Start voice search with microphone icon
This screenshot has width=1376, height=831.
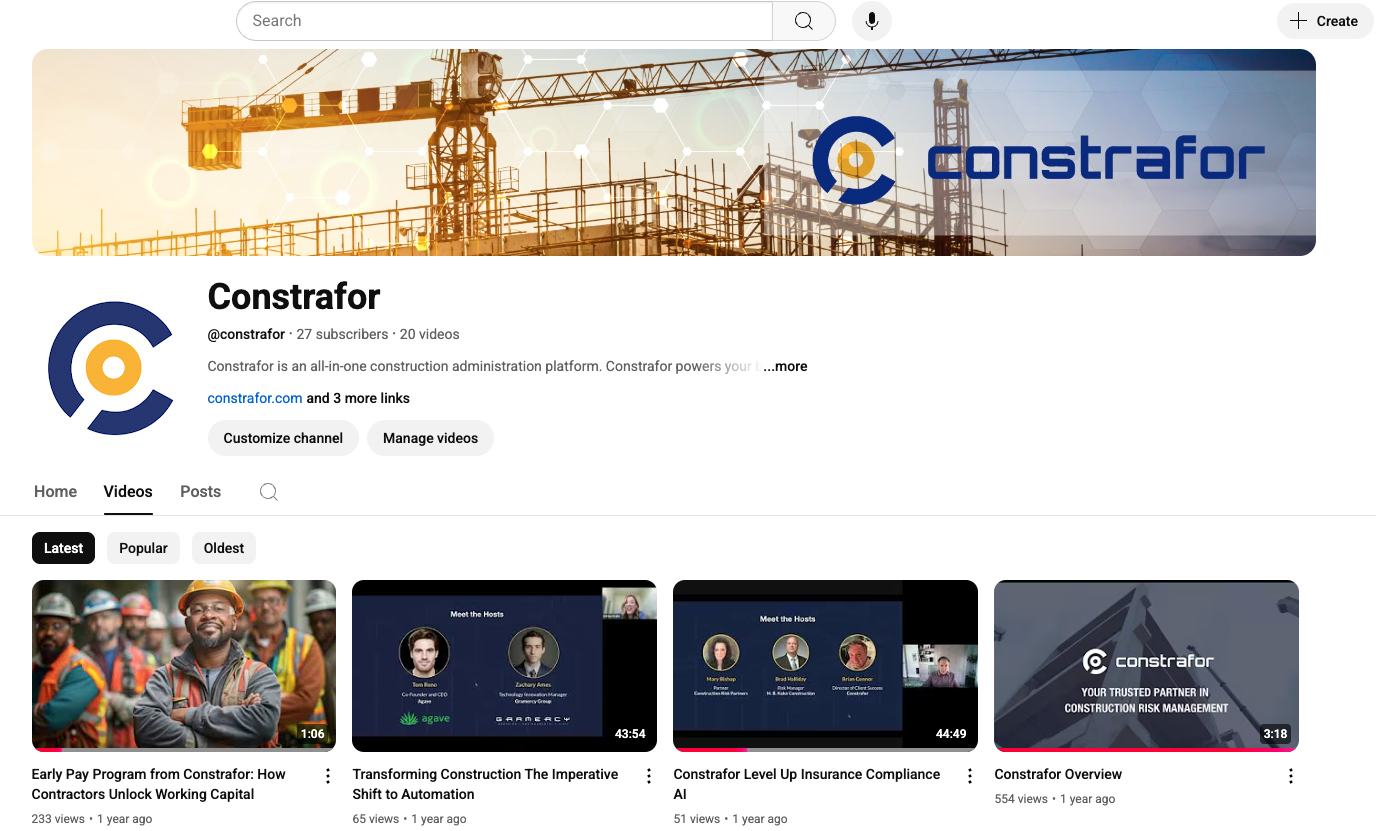872,21
